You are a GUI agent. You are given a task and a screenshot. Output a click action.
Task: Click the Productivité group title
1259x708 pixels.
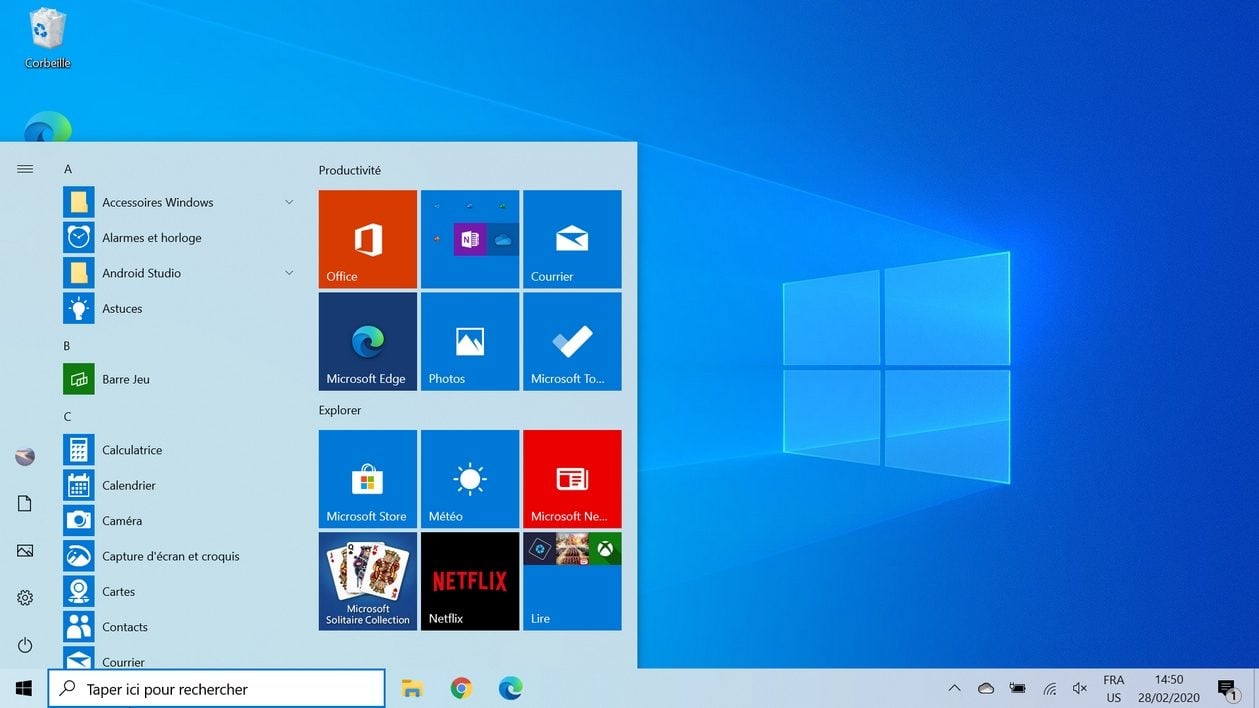[350, 170]
